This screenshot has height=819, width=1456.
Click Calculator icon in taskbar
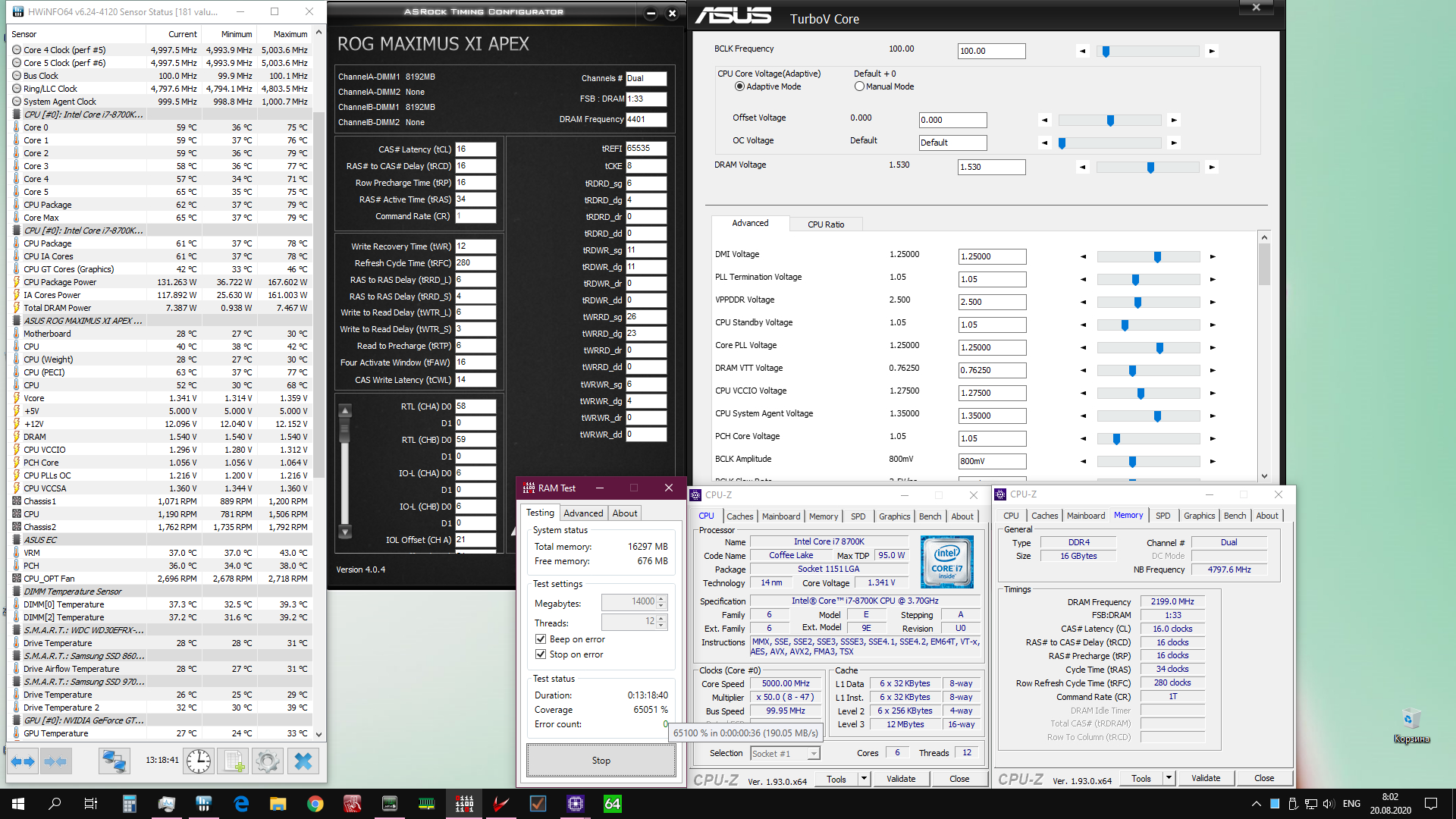point(129,804)
